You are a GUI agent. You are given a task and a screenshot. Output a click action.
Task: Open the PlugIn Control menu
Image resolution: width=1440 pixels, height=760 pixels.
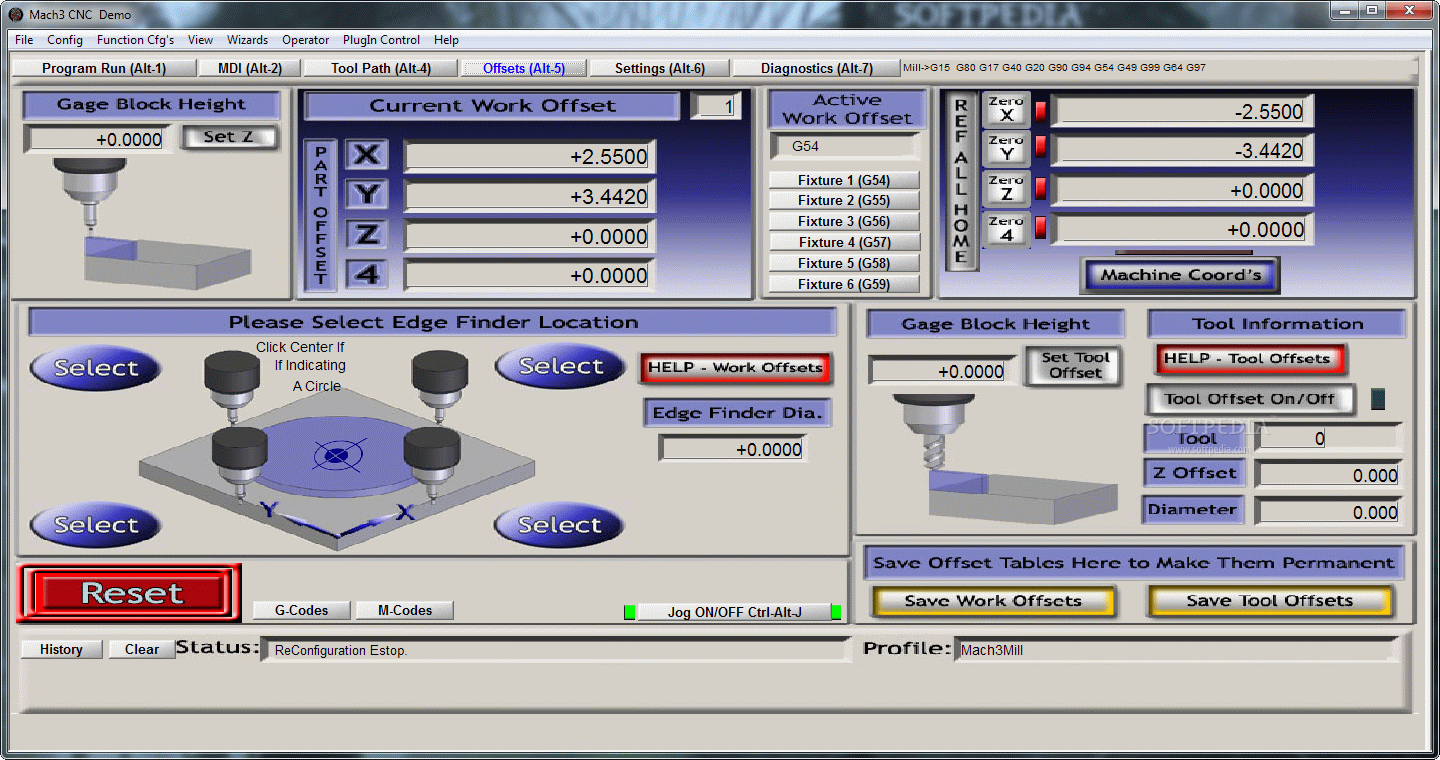(381, 40)
